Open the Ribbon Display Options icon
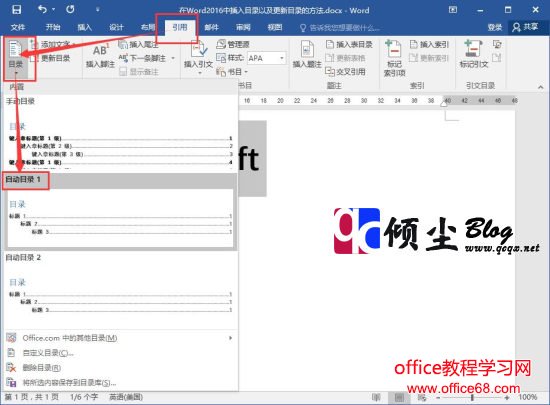The image size is (550, 405). tap(453, 10)
